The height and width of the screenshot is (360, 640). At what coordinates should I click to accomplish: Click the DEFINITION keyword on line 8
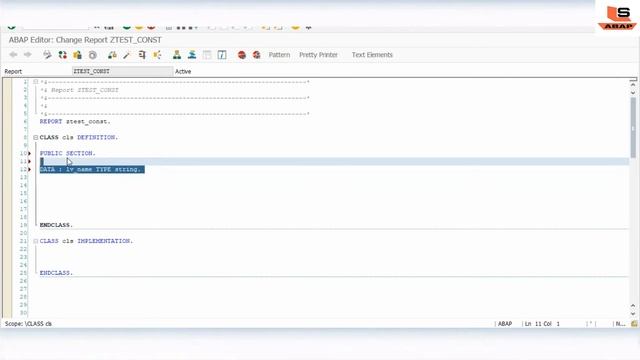point(97,138)
